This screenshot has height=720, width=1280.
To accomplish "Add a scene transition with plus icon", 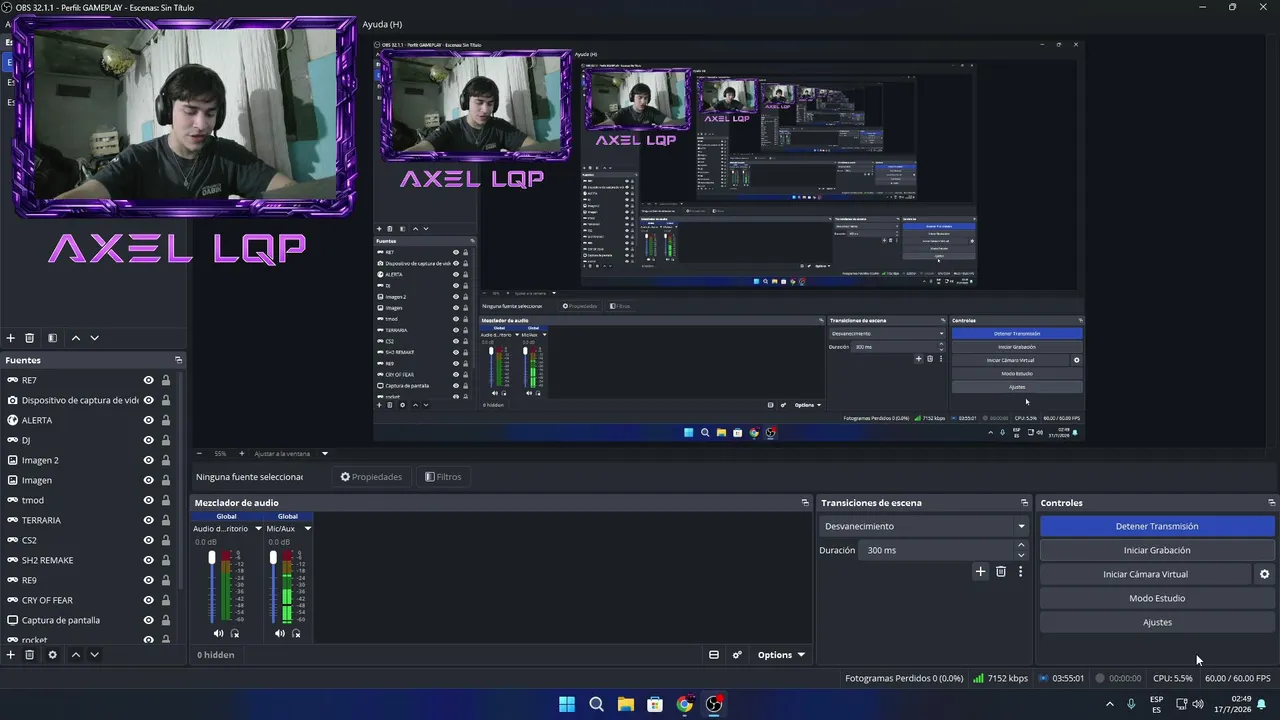I will [980, 572].
